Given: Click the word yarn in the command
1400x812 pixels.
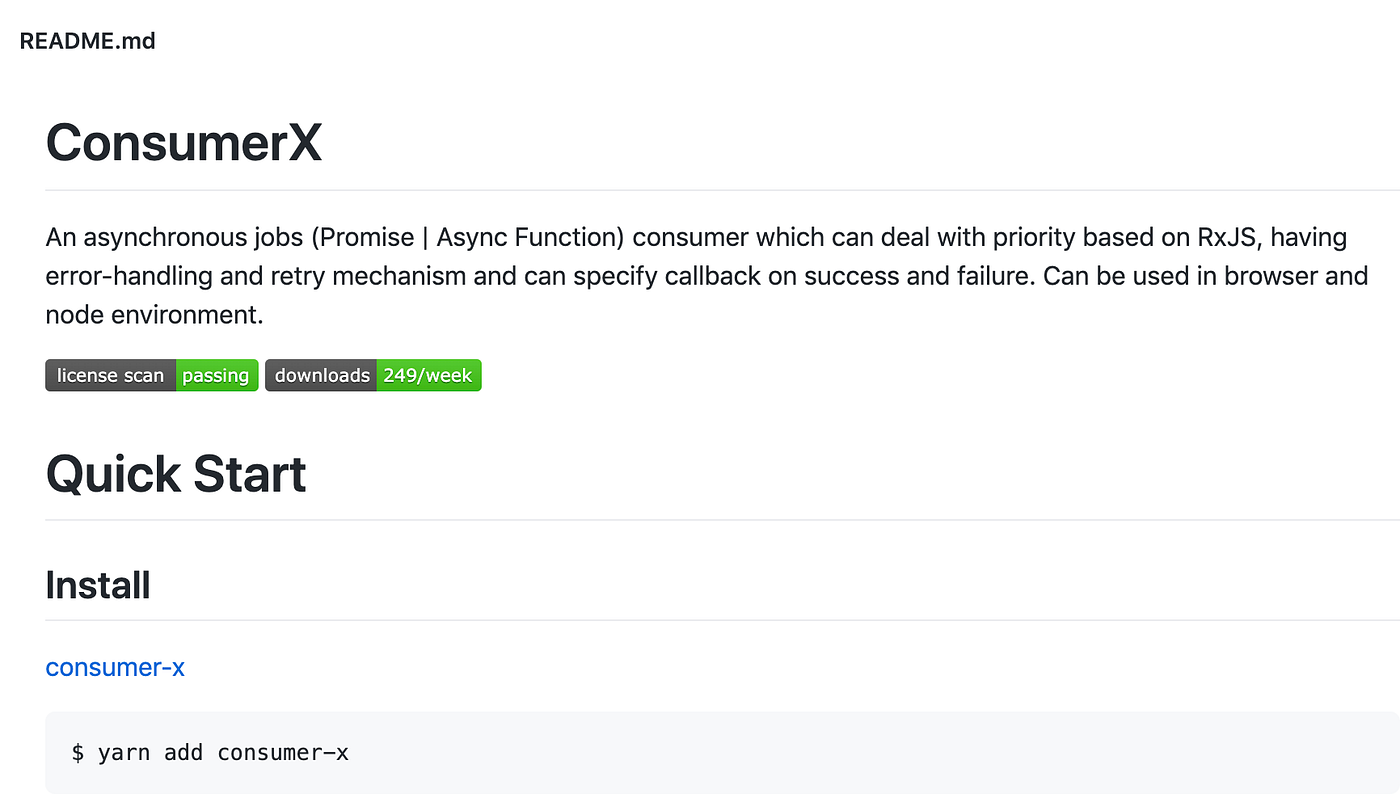Looking at the screenshot, I should (122, 752).
